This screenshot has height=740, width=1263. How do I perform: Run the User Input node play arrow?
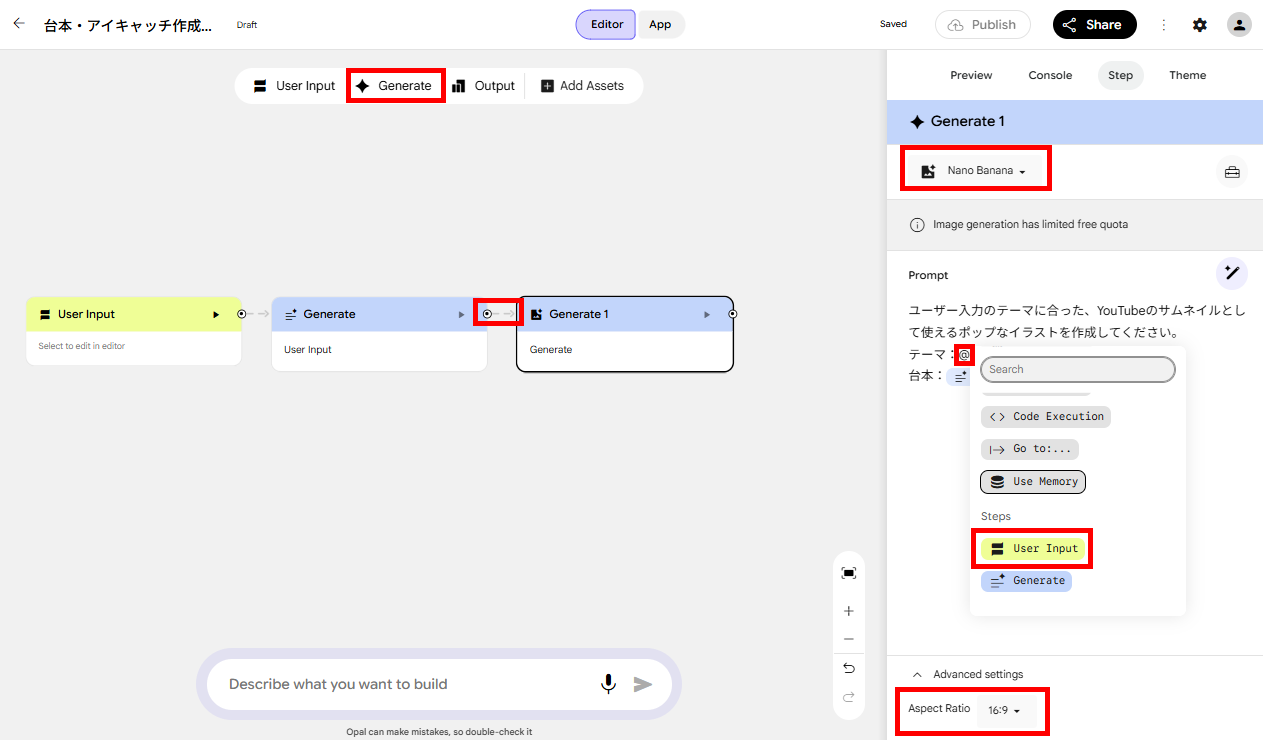coord(216,314)
